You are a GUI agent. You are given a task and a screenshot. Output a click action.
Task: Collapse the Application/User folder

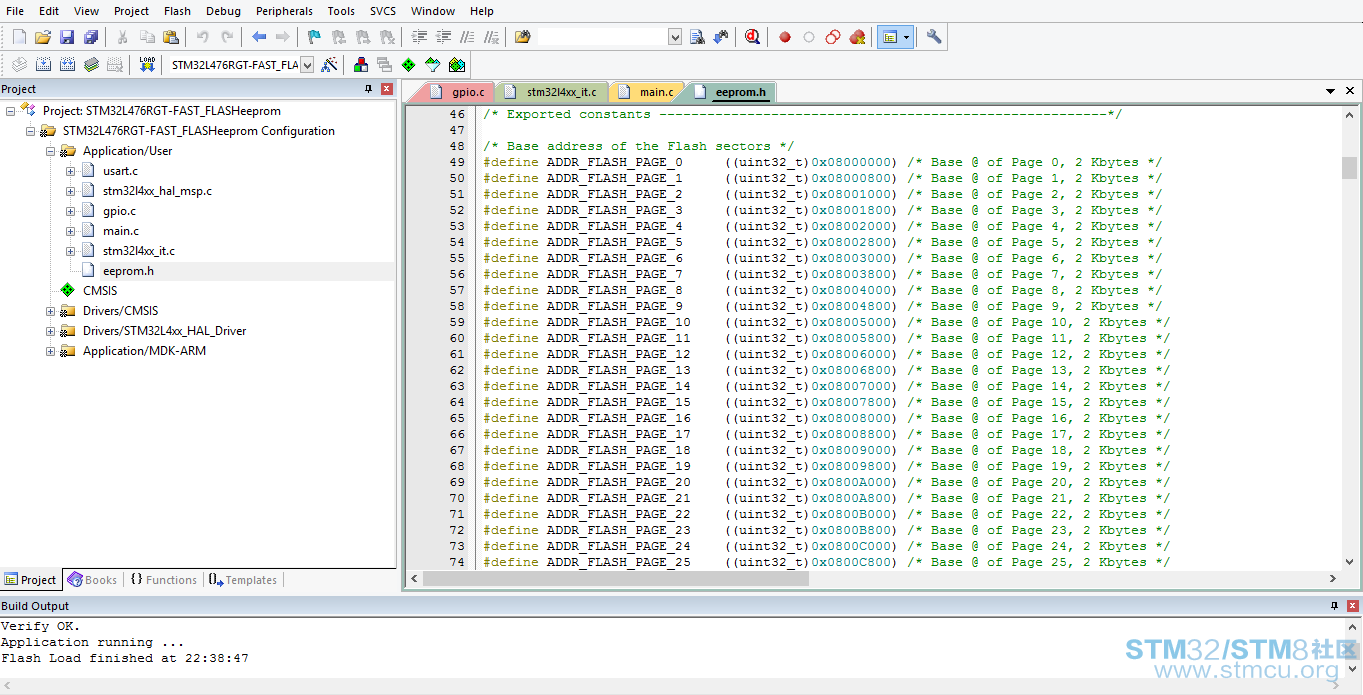[51, 151]
